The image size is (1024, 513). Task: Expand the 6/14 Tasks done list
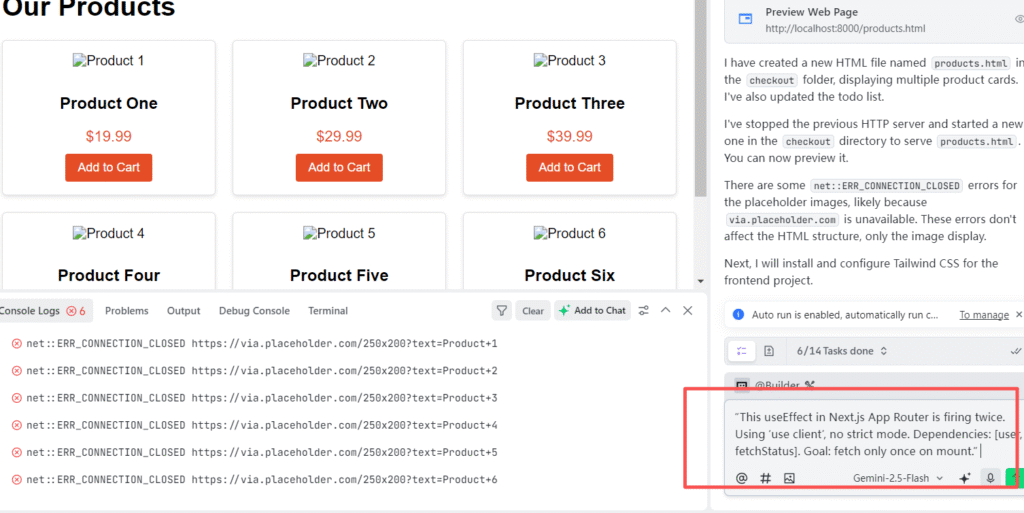pyautogui.click(x=842, y=351)
